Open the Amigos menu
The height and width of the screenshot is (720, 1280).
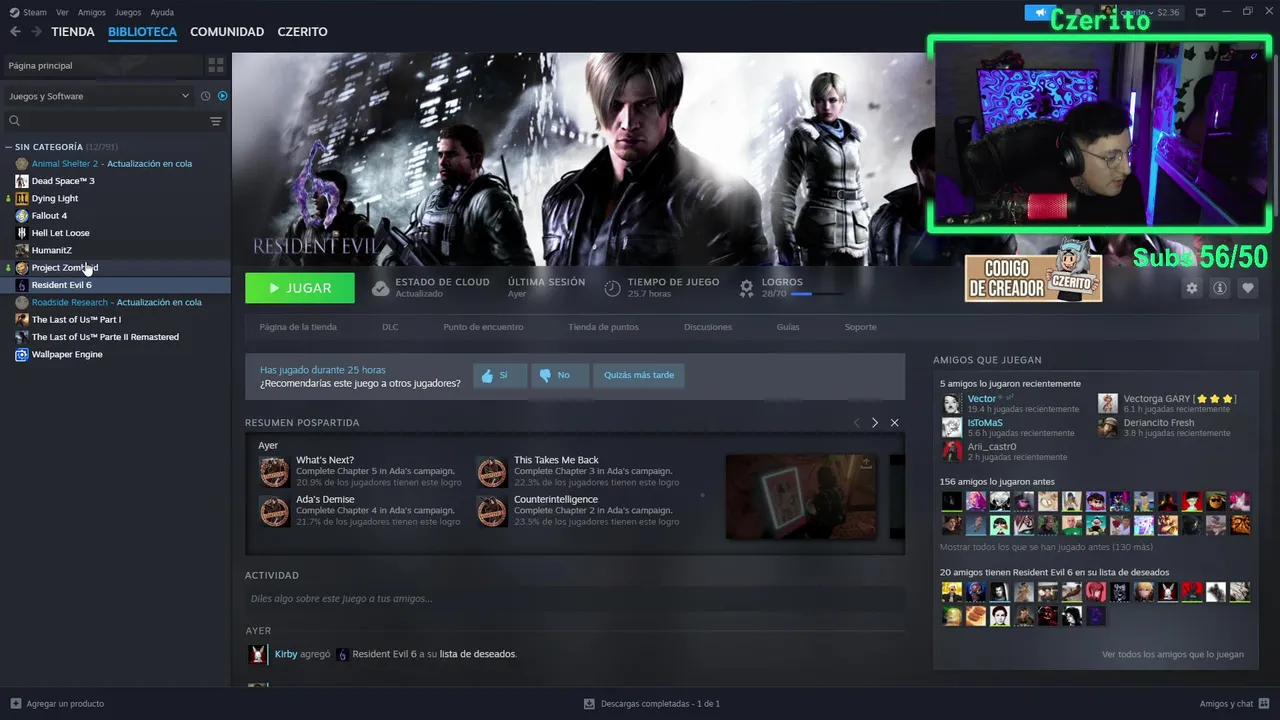tap(92, 12)
